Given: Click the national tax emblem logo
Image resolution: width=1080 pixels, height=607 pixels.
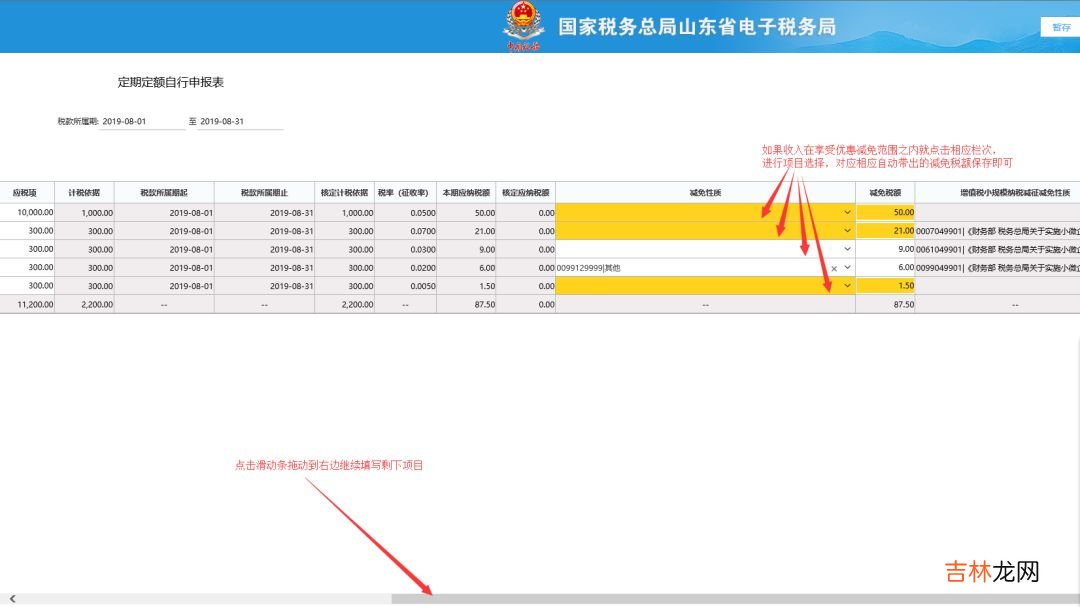Looking at the screenshot, I should [x=523, y=26].
